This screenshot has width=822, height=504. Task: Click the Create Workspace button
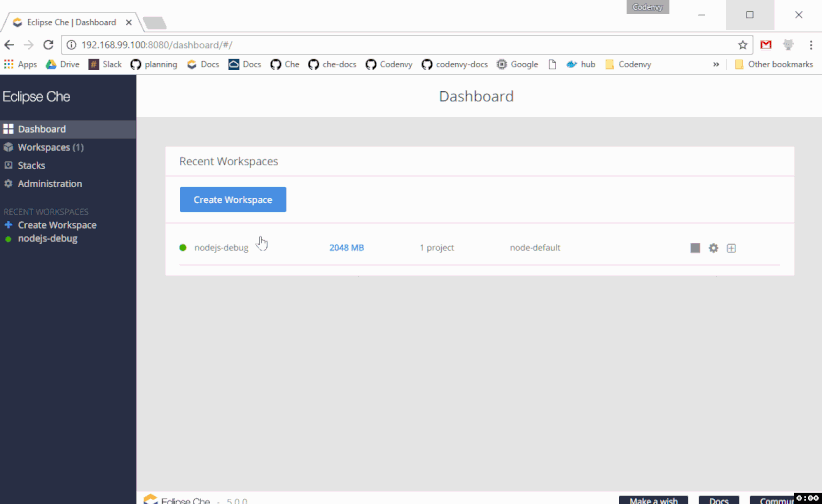[x=233, y=199]
